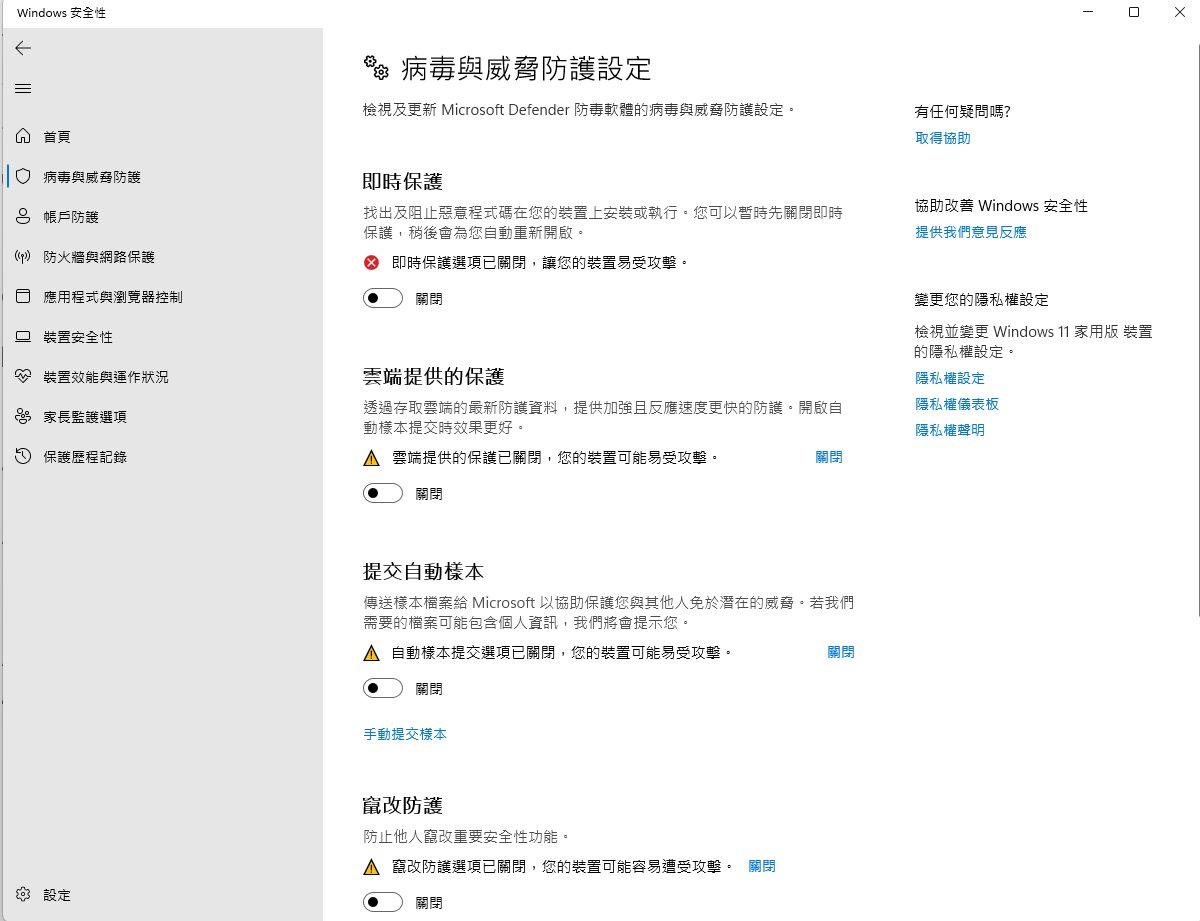The height and width of the screenshot is (921, 1200).
Task: Open 保護歷程記錄 in the sidebar
Action: (161, 457)
